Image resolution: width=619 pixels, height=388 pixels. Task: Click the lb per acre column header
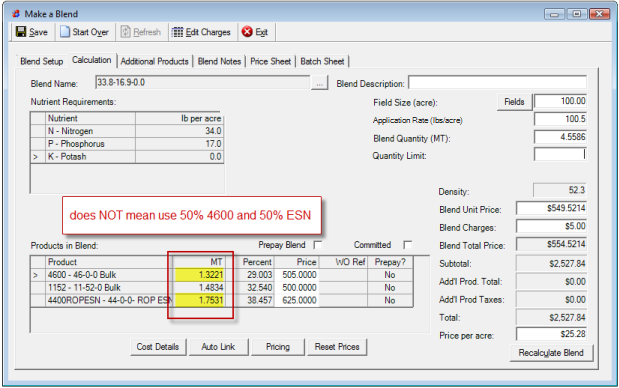179,118
